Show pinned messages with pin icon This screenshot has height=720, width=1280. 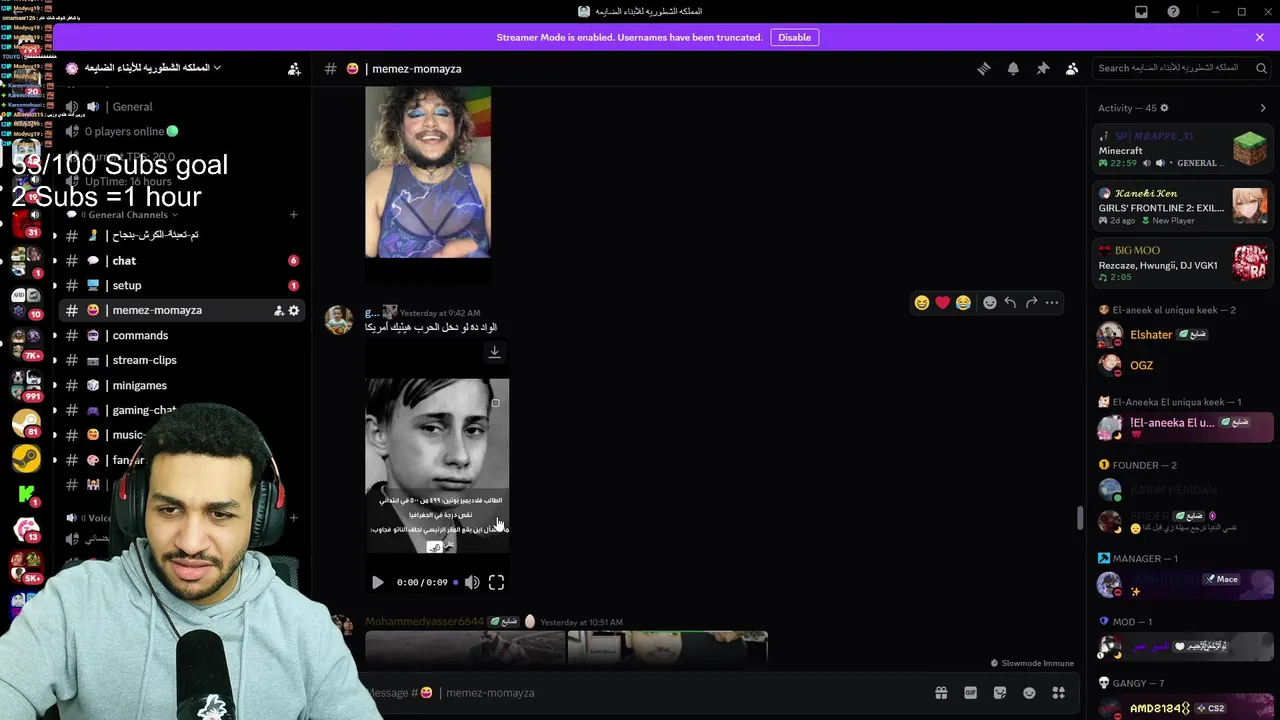[1042, 69]
